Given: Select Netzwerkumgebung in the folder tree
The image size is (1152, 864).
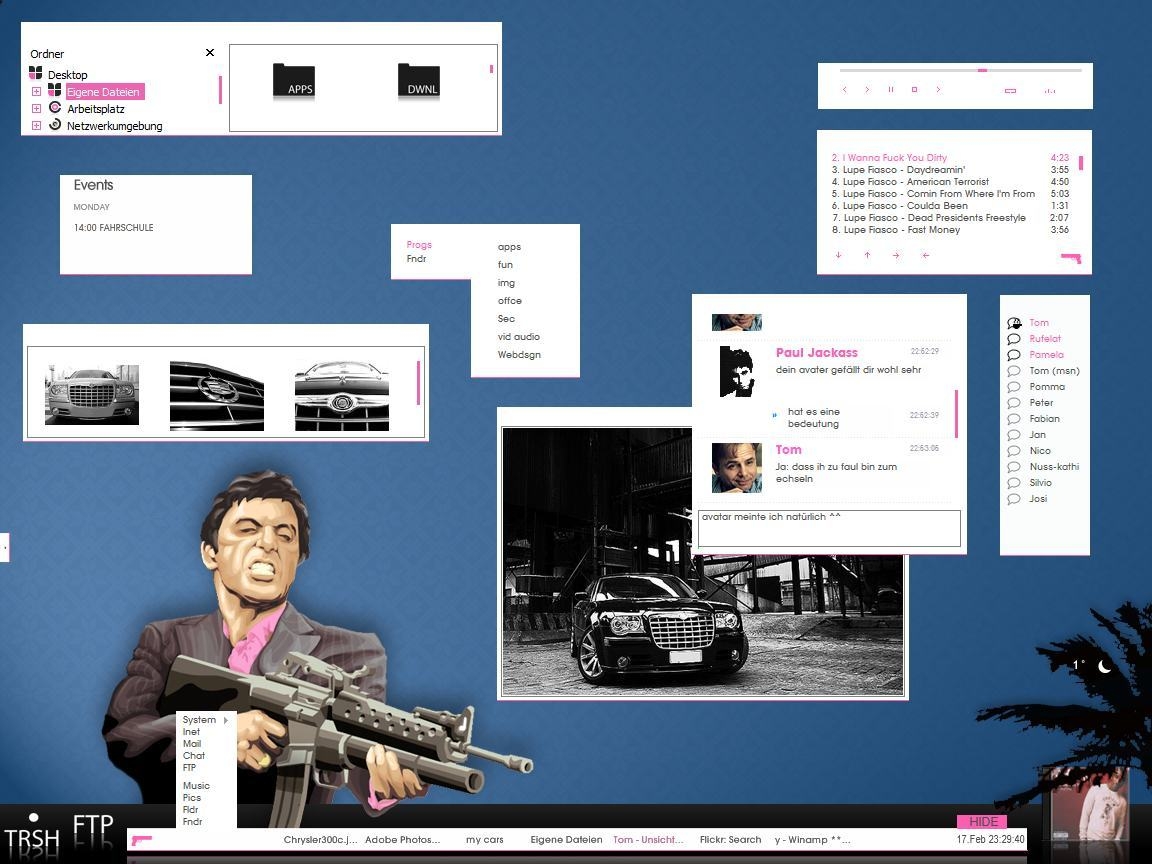Looking at the screenshot, I should coord(115,126).
